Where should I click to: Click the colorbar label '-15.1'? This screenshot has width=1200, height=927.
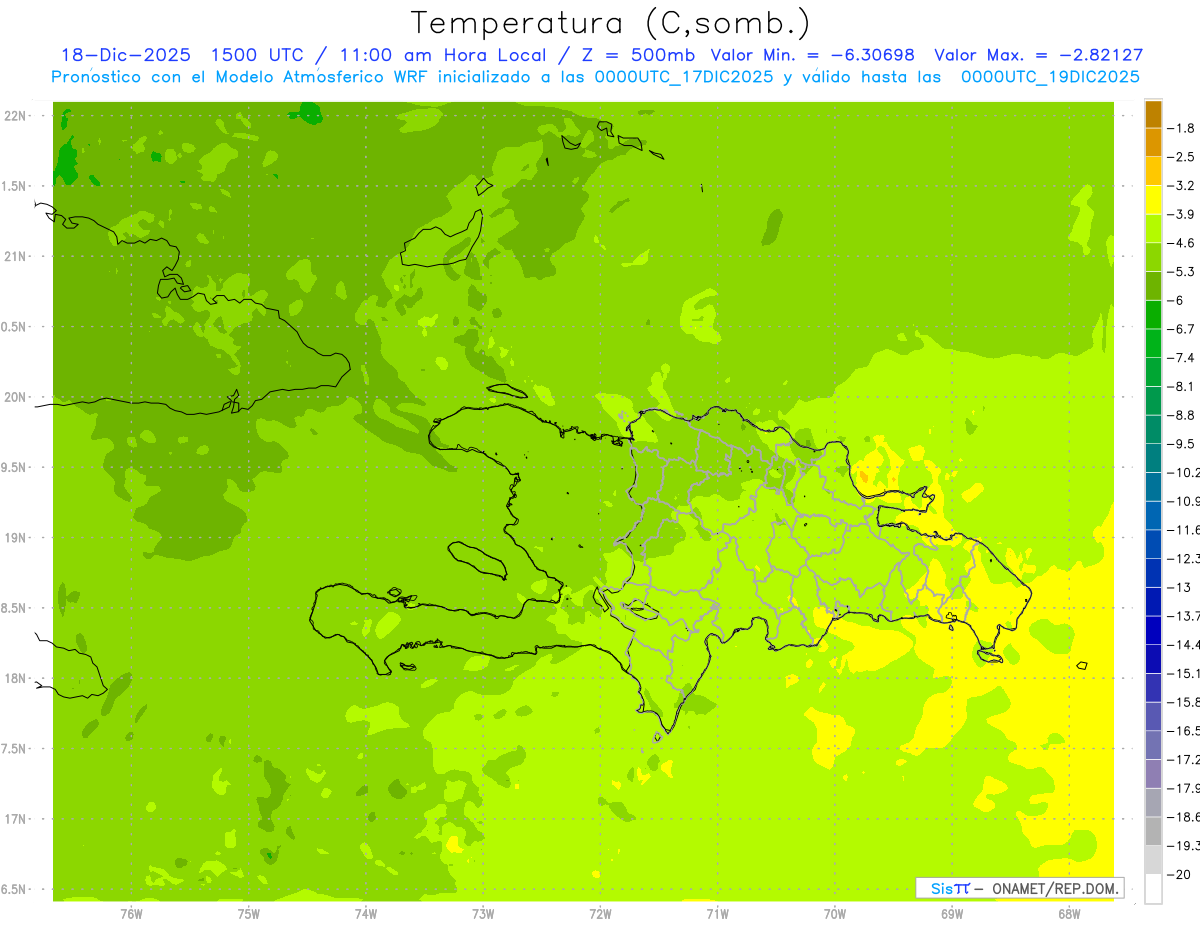click(x=1183, y=673)
